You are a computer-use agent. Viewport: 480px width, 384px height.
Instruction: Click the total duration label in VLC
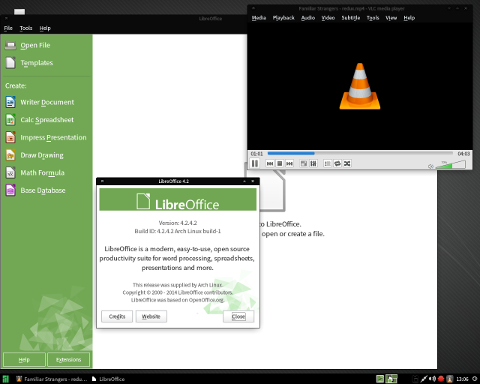[x=464, y=154]
